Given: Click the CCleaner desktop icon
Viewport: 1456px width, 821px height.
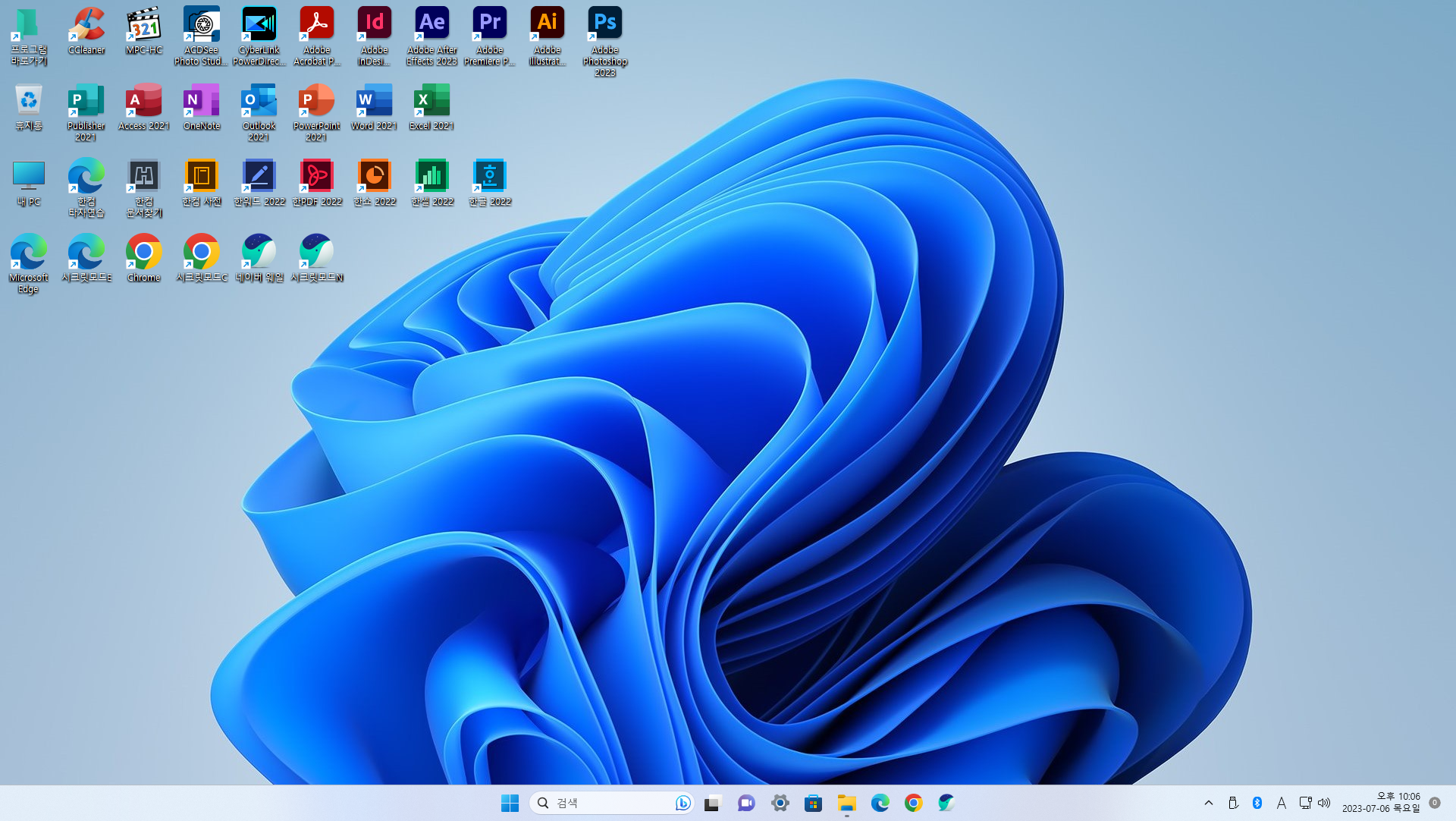Looking at the screenshot, I should [x=86, y=24].
